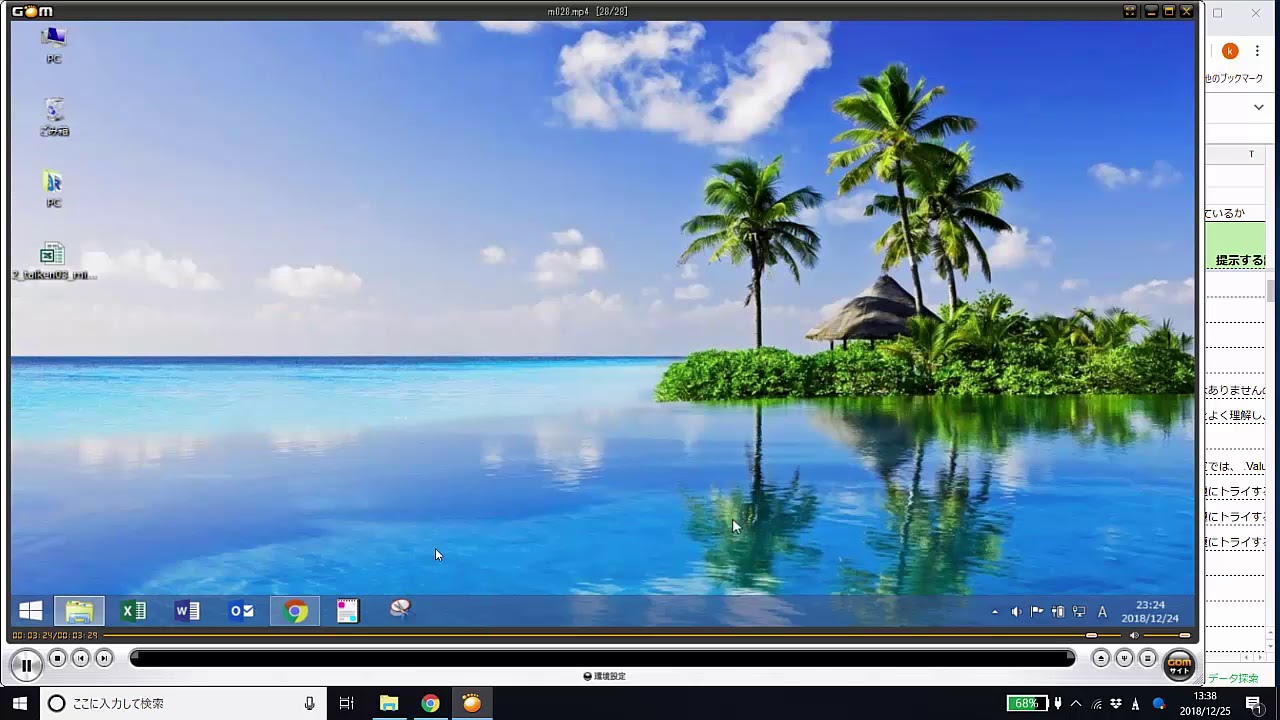Click the round GOM site button
Image resolution: width=1280 pixels, height=720 pixels.
(1179, 664)
